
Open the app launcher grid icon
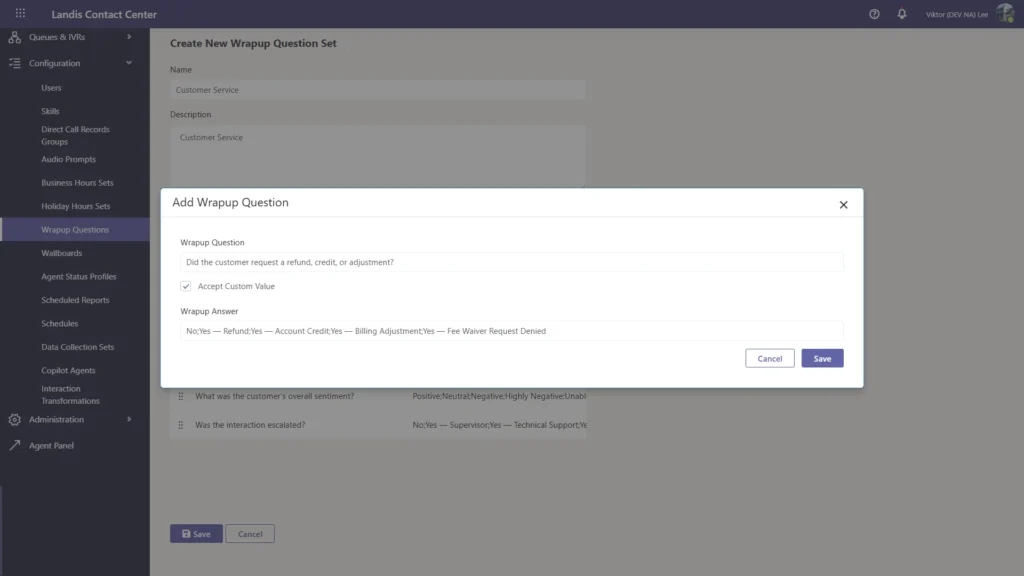click(20, 13)
